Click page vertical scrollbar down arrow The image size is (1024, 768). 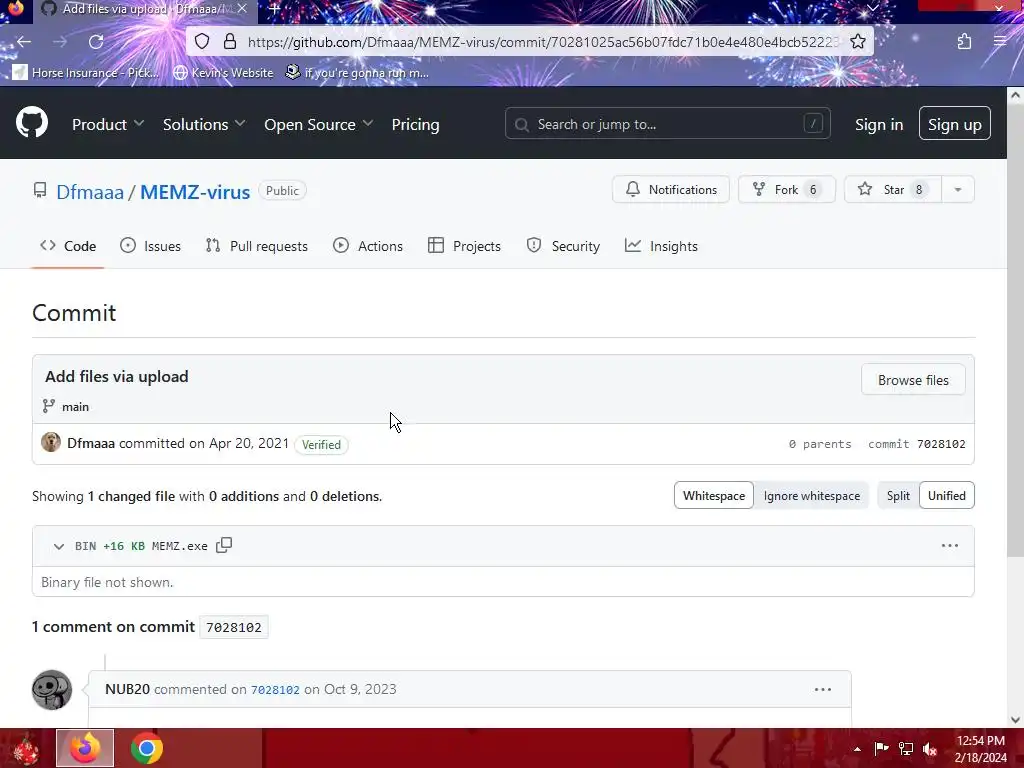click(x=1015, y=720)
